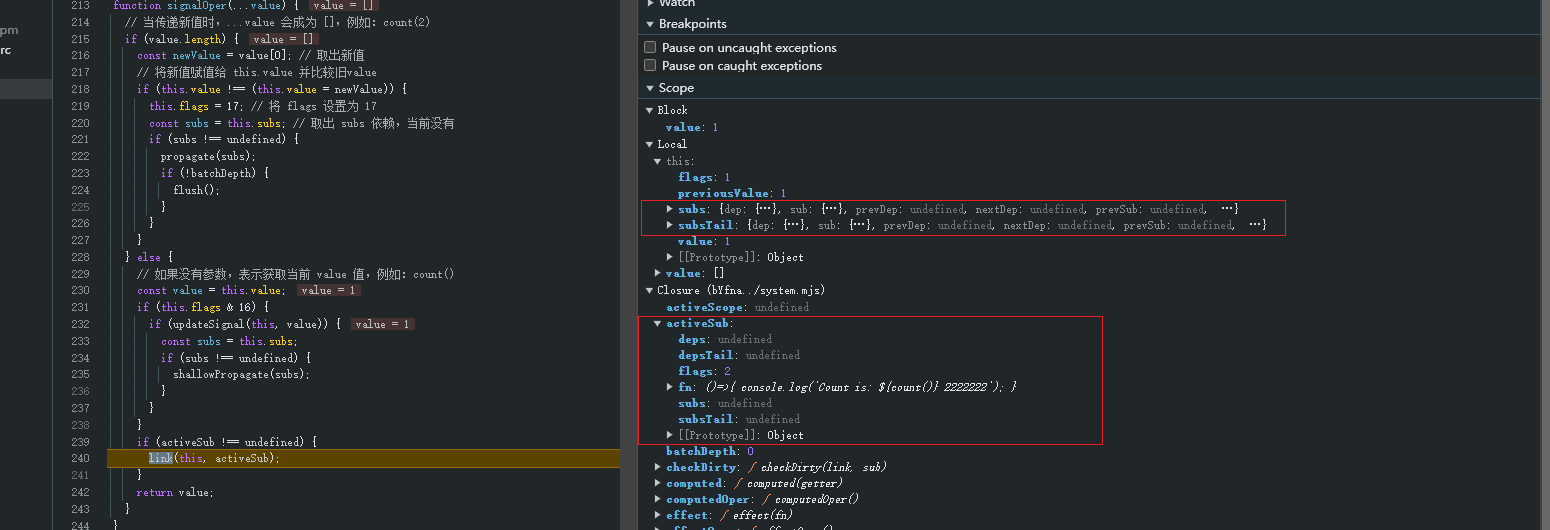Enable Pause on caught exceptions checkbox

650,65
